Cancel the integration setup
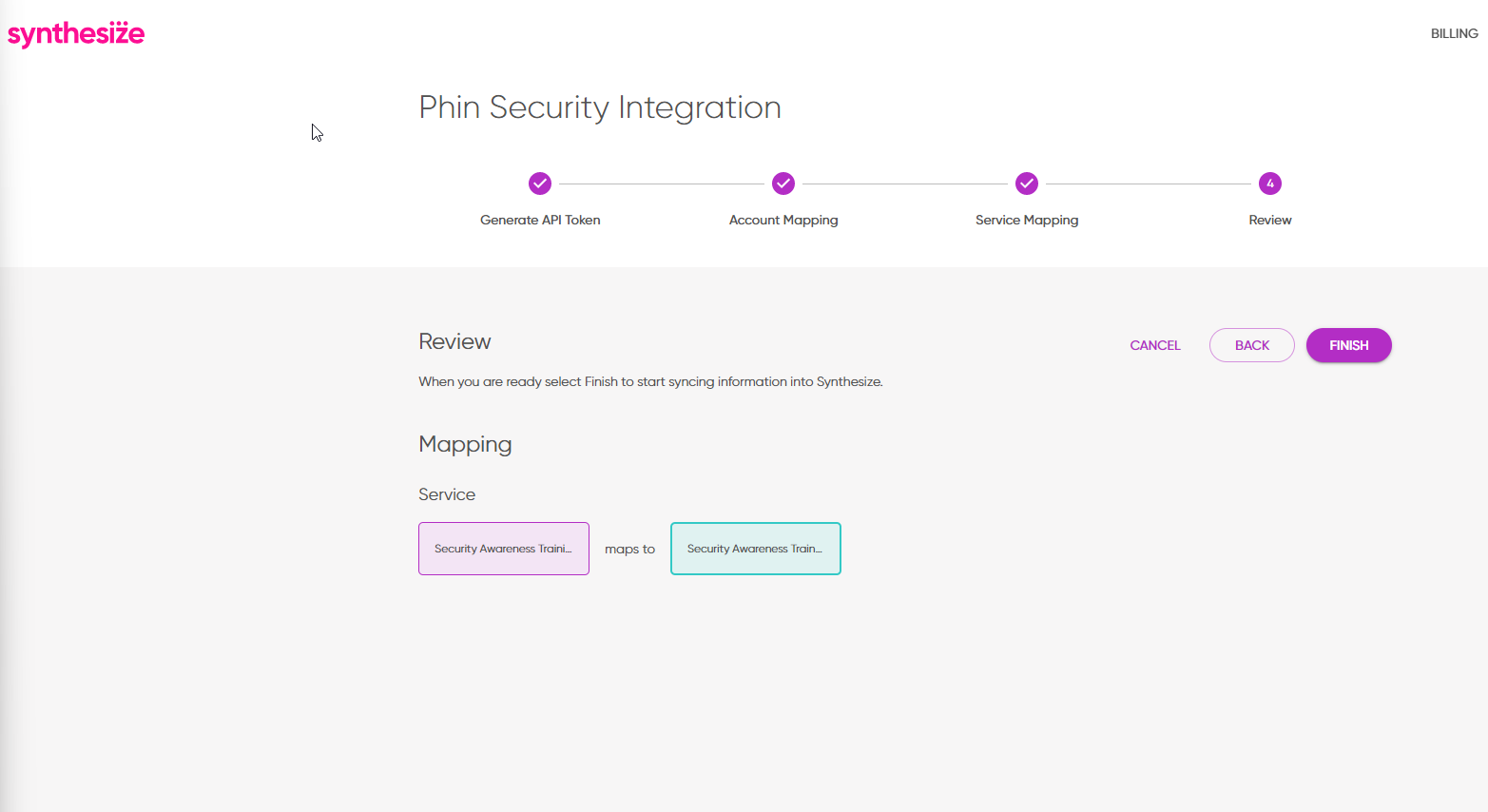Viewport: 1488px width, 812px height. (1155, 345)
